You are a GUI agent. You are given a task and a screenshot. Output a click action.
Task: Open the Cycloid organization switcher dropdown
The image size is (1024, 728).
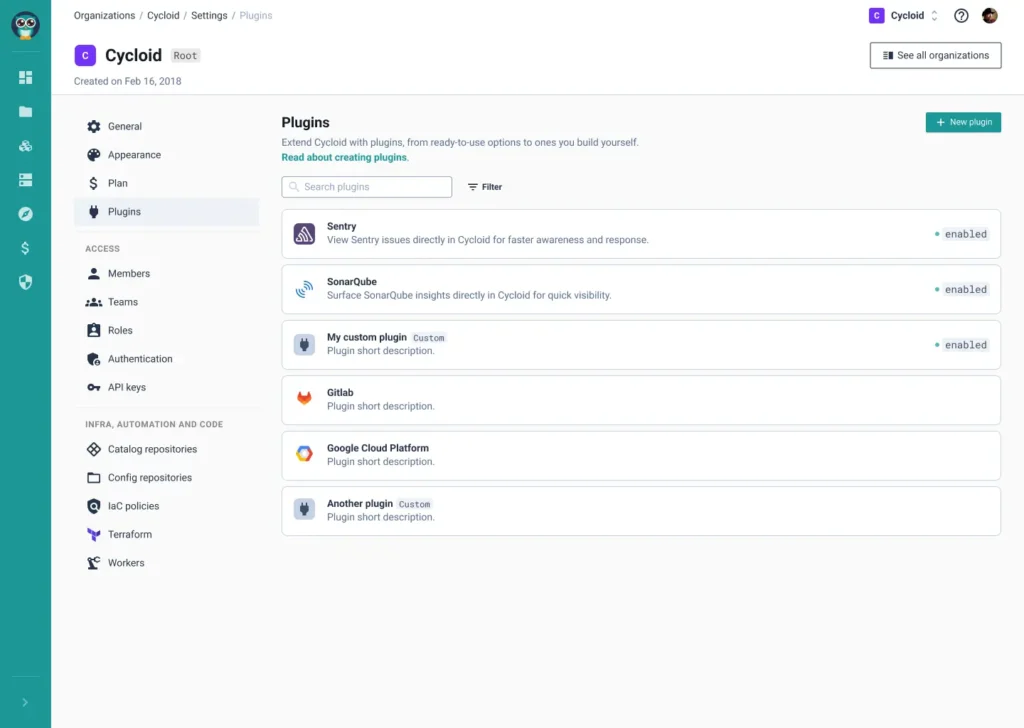(904, 16)
